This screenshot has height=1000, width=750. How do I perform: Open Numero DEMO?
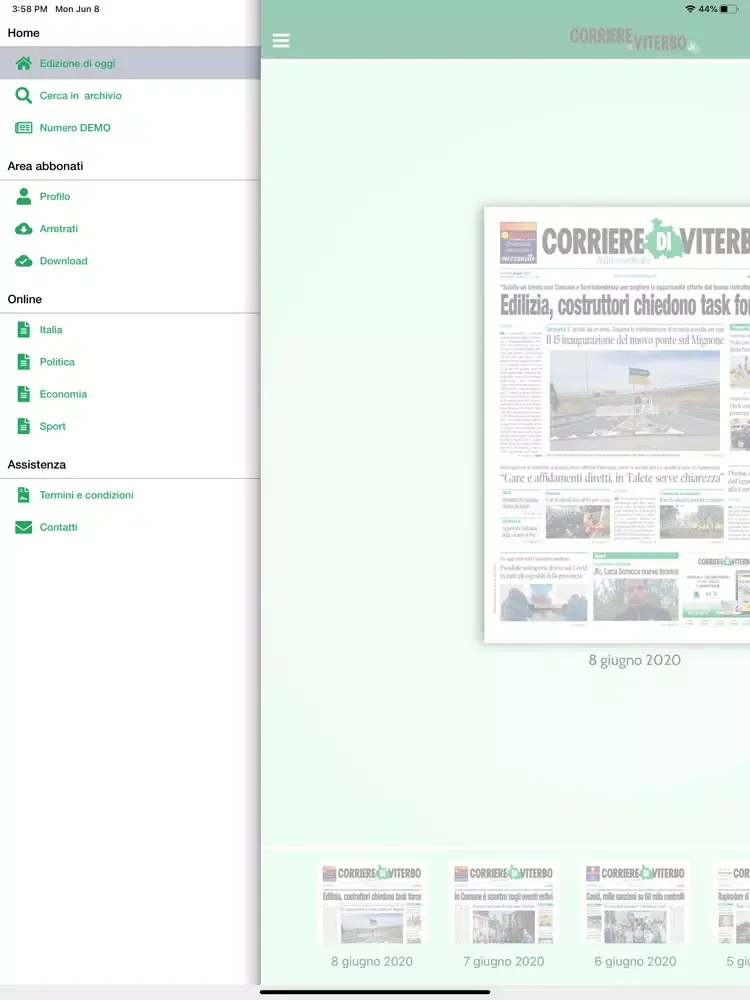(x=130, y=128)
